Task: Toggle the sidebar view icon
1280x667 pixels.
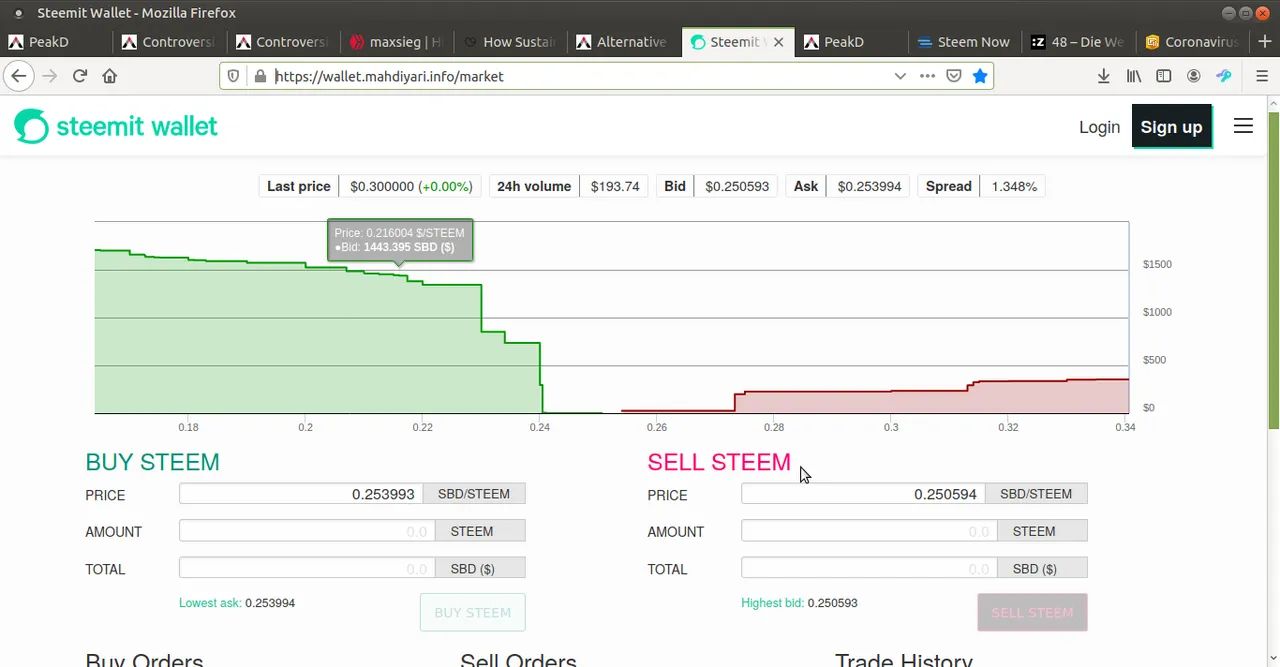Action: click(x=1164, y=76)
